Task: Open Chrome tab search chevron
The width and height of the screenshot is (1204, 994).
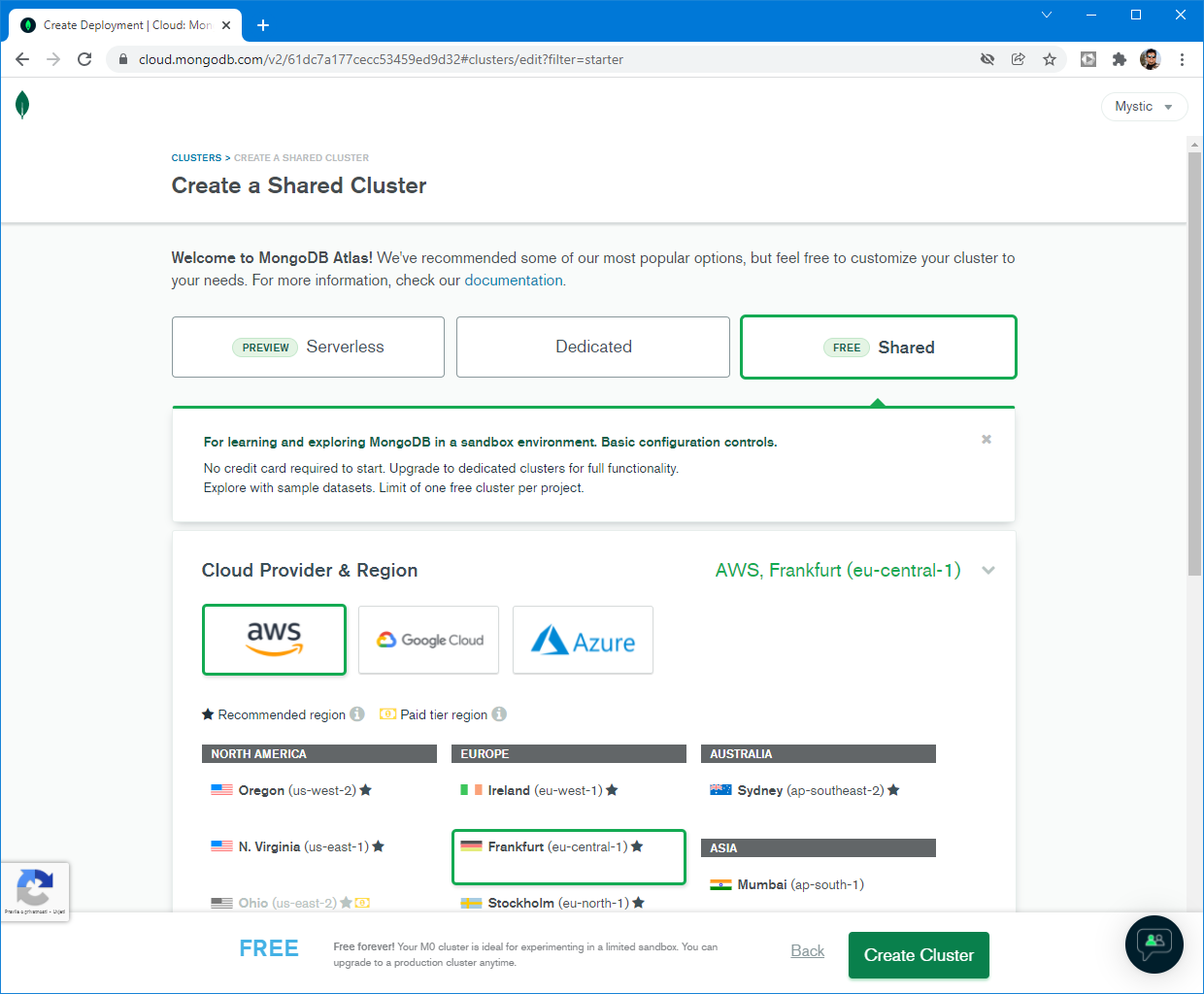Action: pos(1047,15)
